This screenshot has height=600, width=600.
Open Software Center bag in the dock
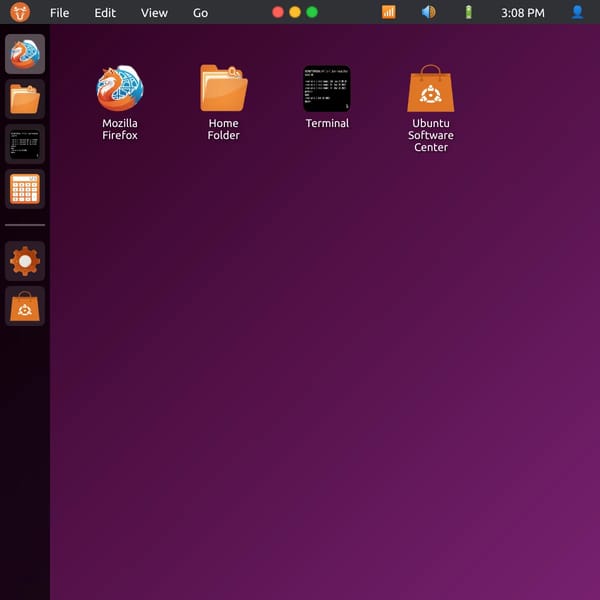25,306
